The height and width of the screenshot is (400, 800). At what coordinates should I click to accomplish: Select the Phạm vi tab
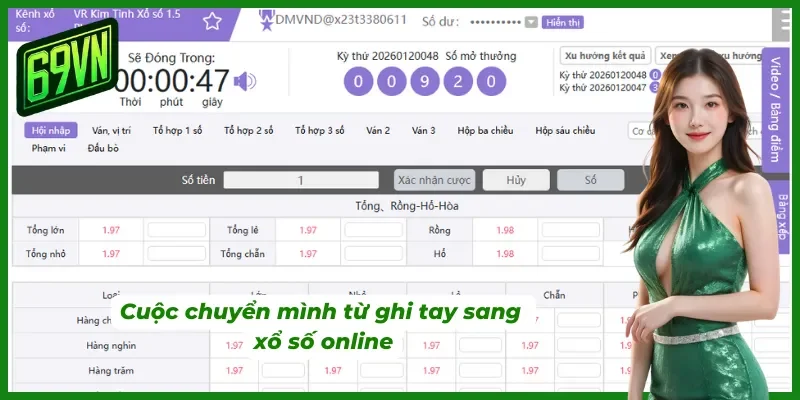click(x=48, y=148)
